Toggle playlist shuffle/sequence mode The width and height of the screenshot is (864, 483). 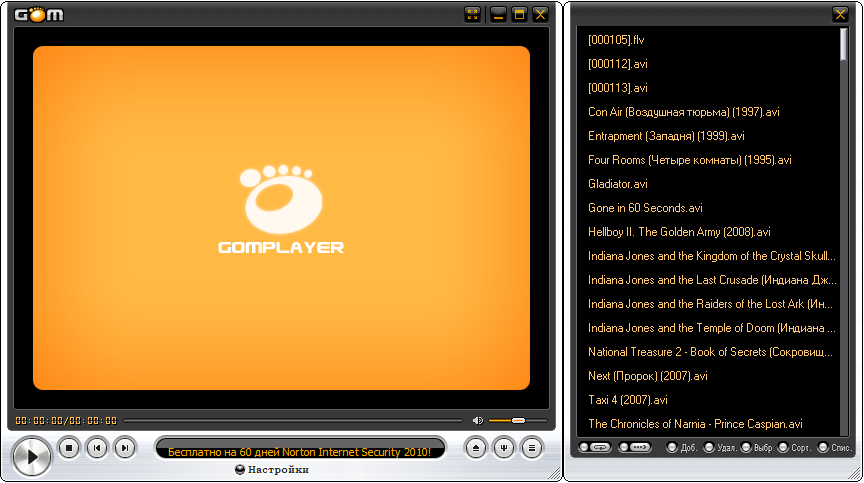click(637, 447)
